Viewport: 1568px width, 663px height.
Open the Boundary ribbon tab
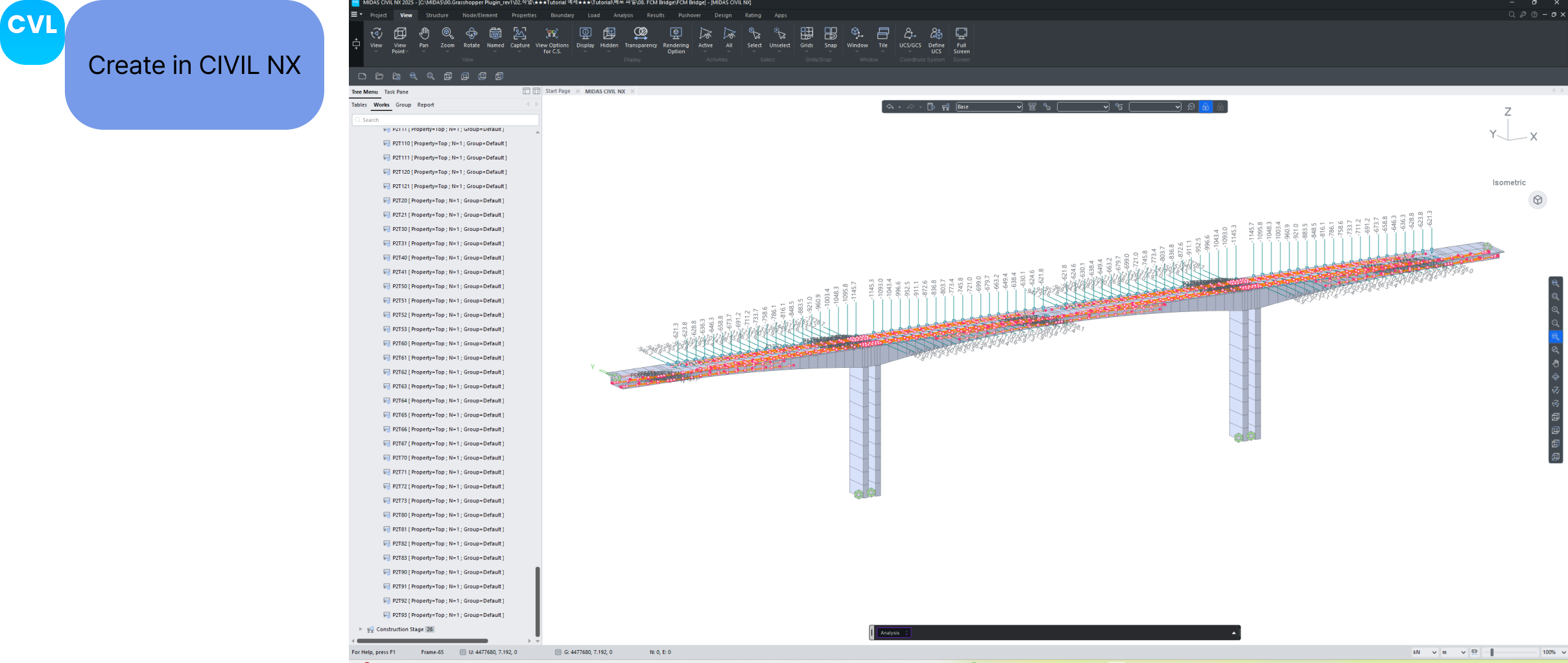click(562, 15)
